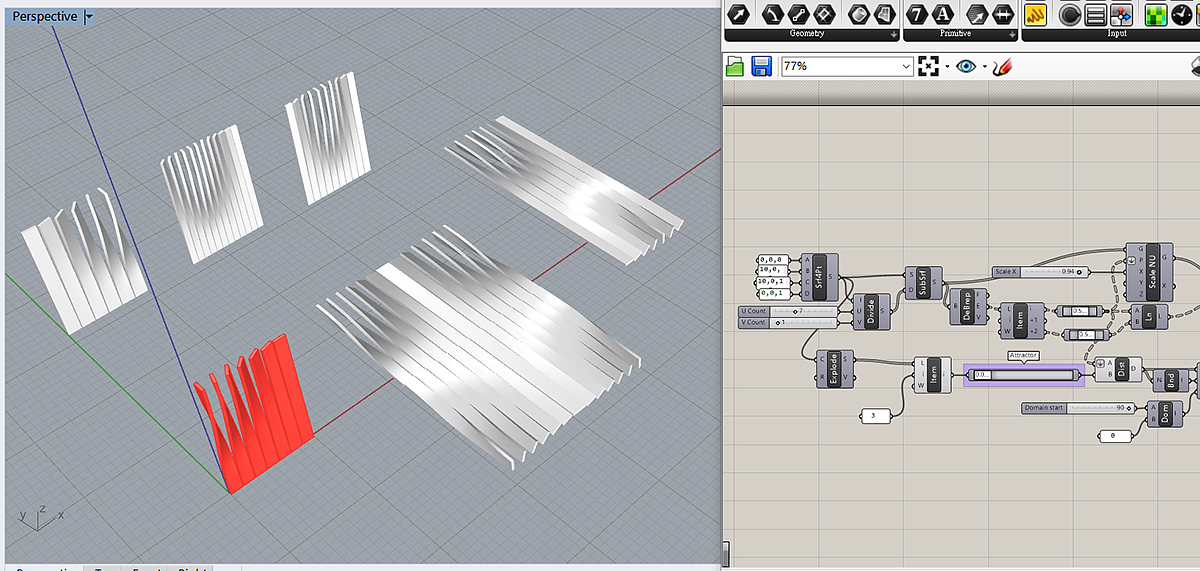Click the Zoom Extents icon

[x=929, y=67]
